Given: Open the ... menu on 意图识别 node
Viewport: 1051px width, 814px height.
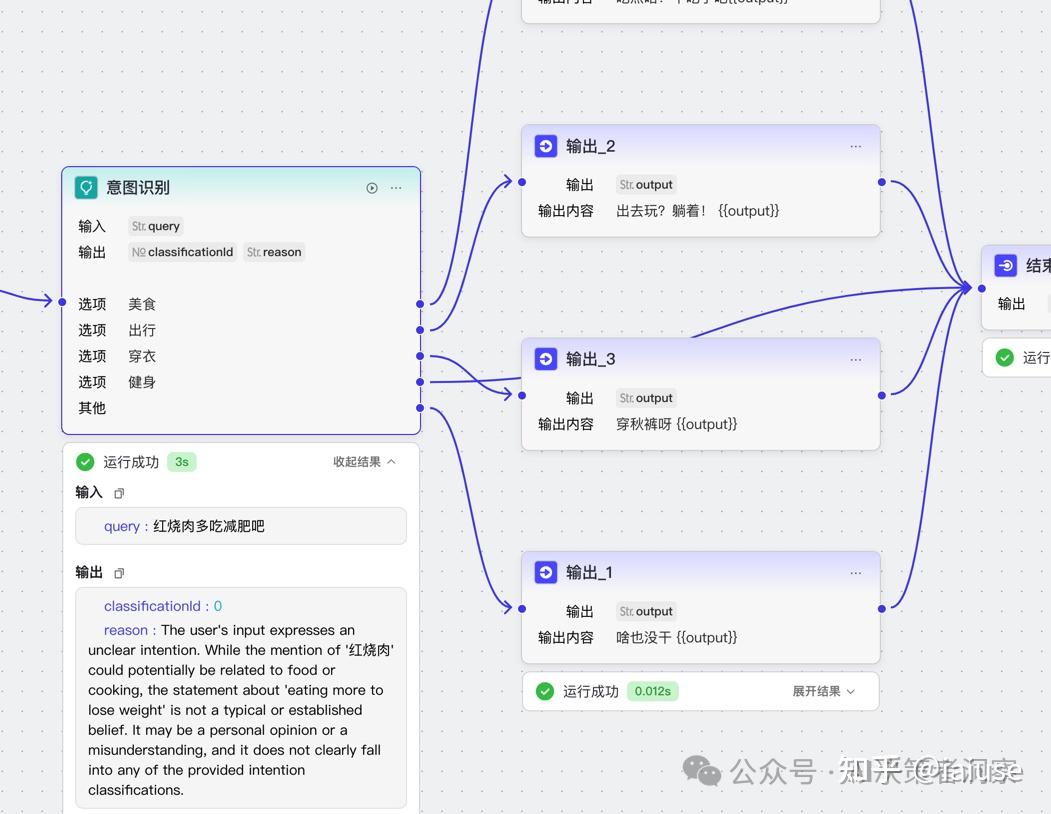Looking at the screenshot, I should (395, 187).
